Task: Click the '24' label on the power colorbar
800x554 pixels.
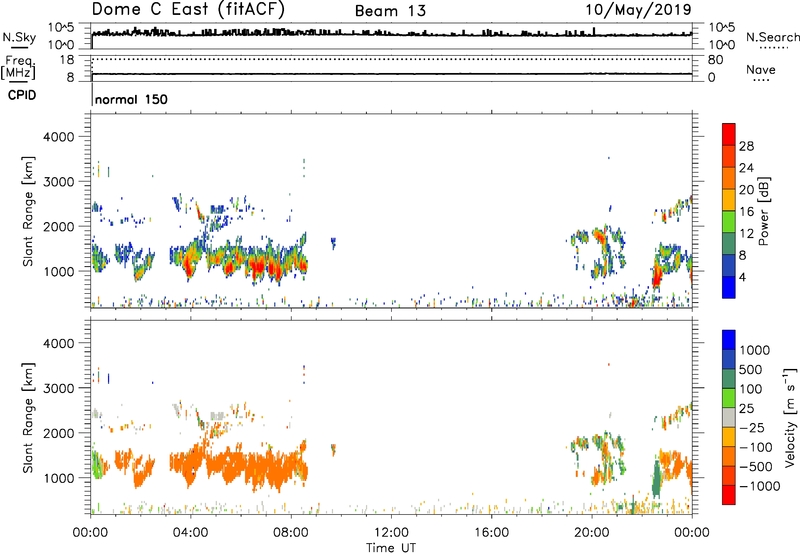Action: [746, 168]
